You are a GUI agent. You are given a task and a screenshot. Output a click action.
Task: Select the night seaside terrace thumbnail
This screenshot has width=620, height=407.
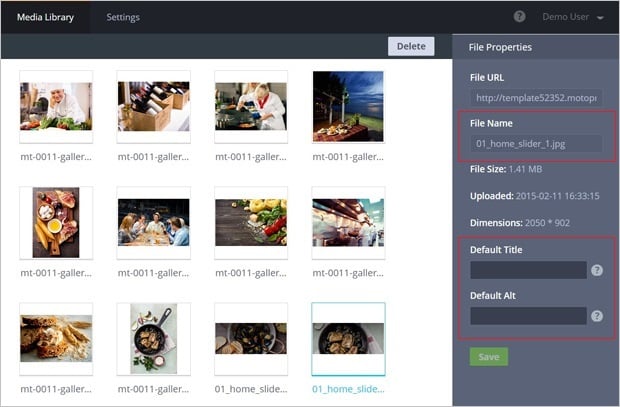click(x=348, y=106)
